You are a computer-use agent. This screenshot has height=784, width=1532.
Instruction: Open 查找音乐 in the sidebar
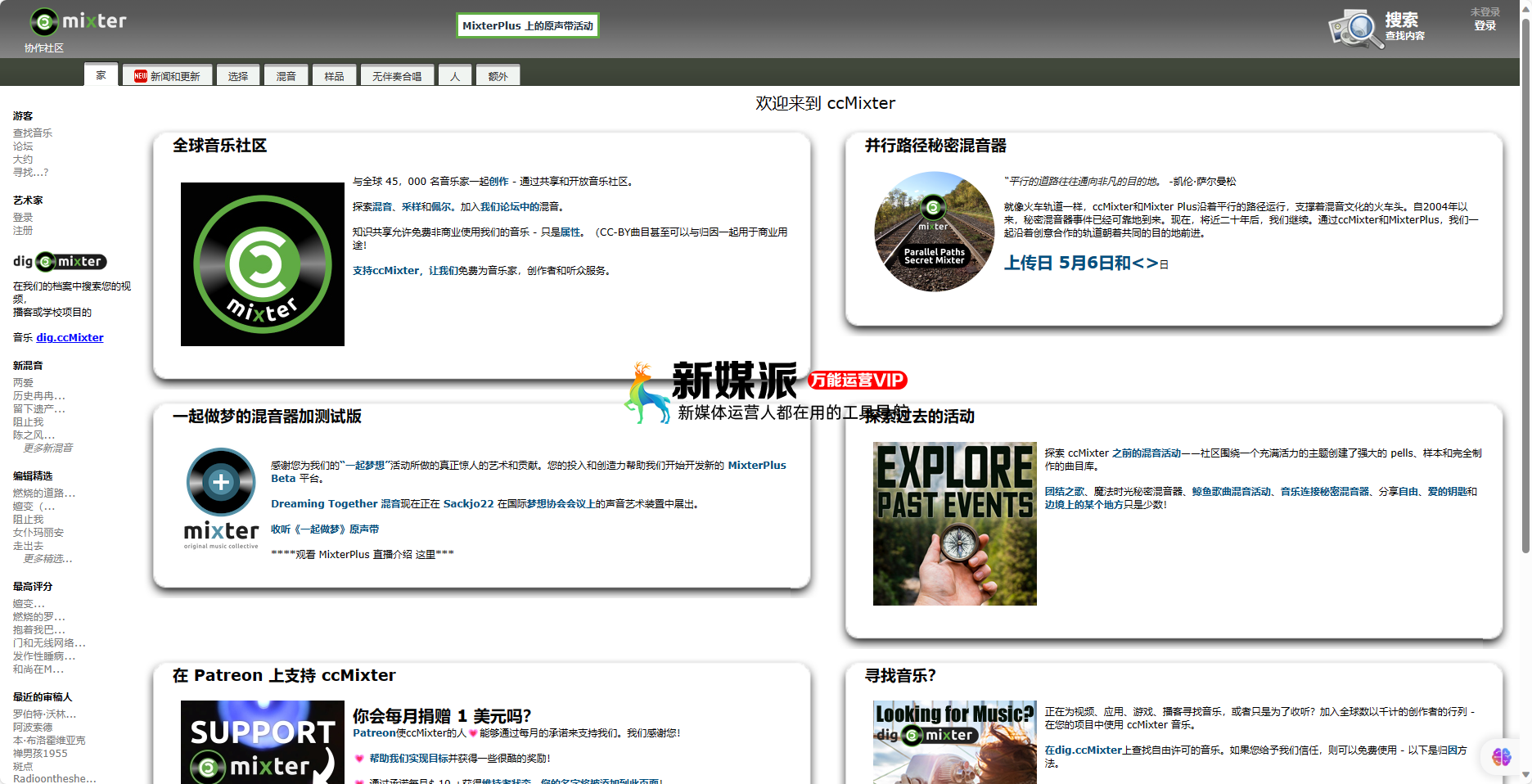coord(33,133)
